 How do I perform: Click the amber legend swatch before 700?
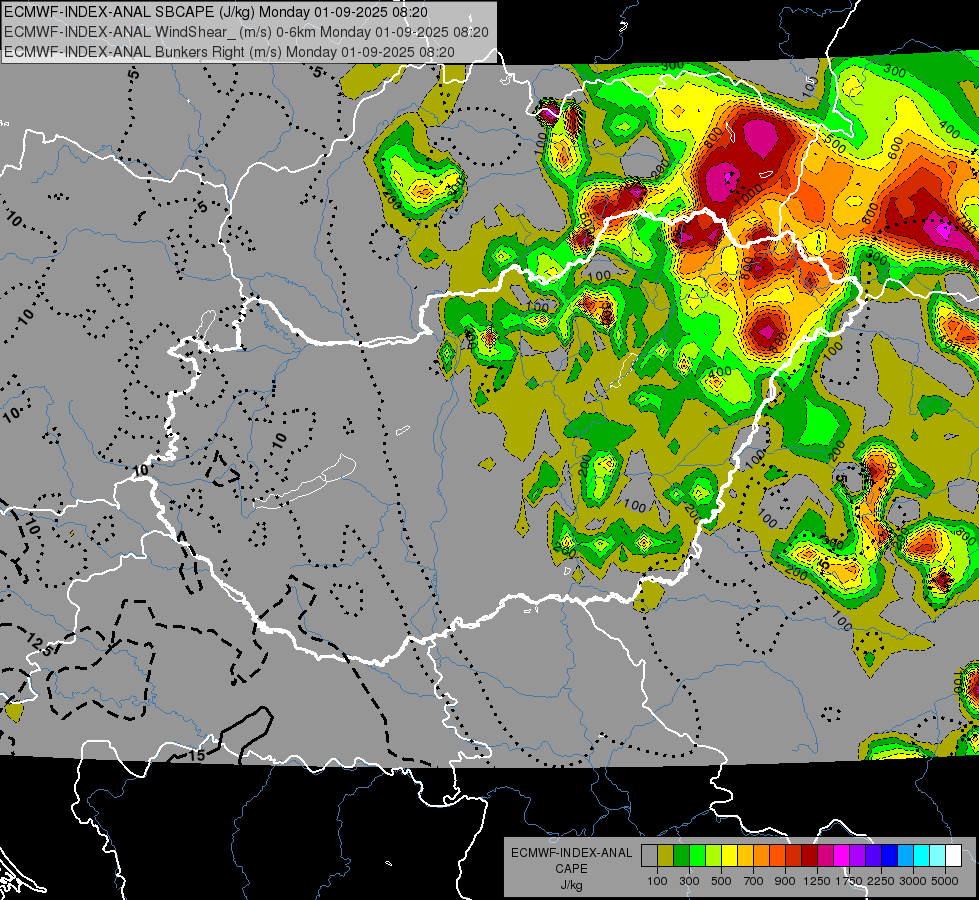[x=745, y=856]
